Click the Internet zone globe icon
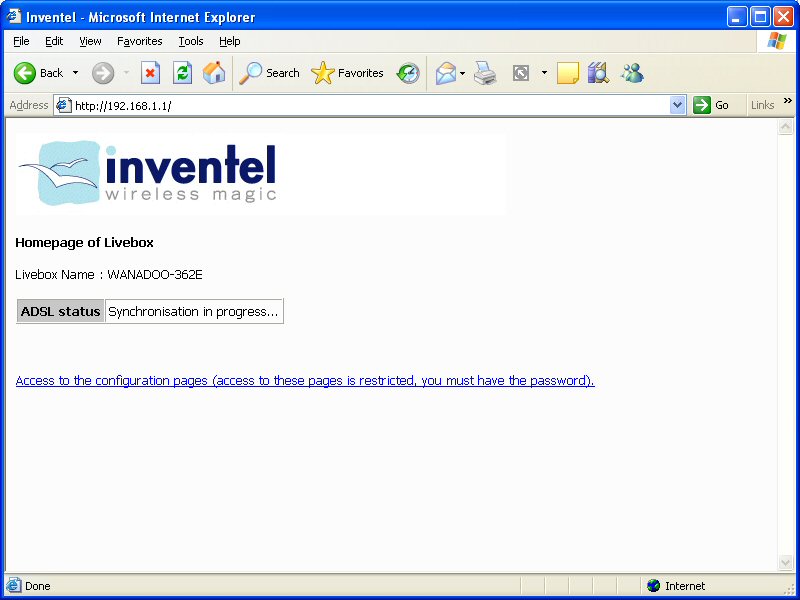The image size is (800, 600). [653, 586]
